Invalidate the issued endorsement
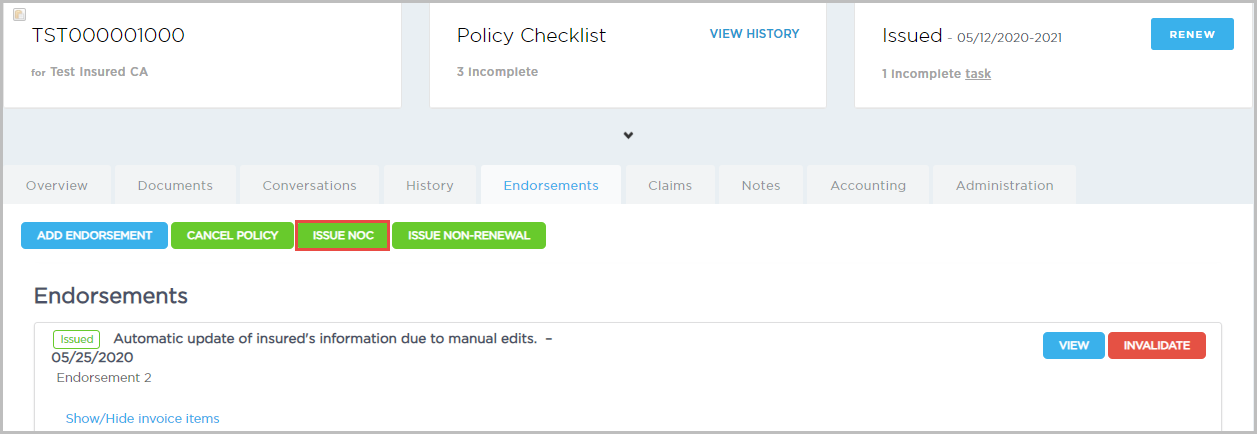This screenshot has width=1257, height=434. click(x=1156, y=346)
